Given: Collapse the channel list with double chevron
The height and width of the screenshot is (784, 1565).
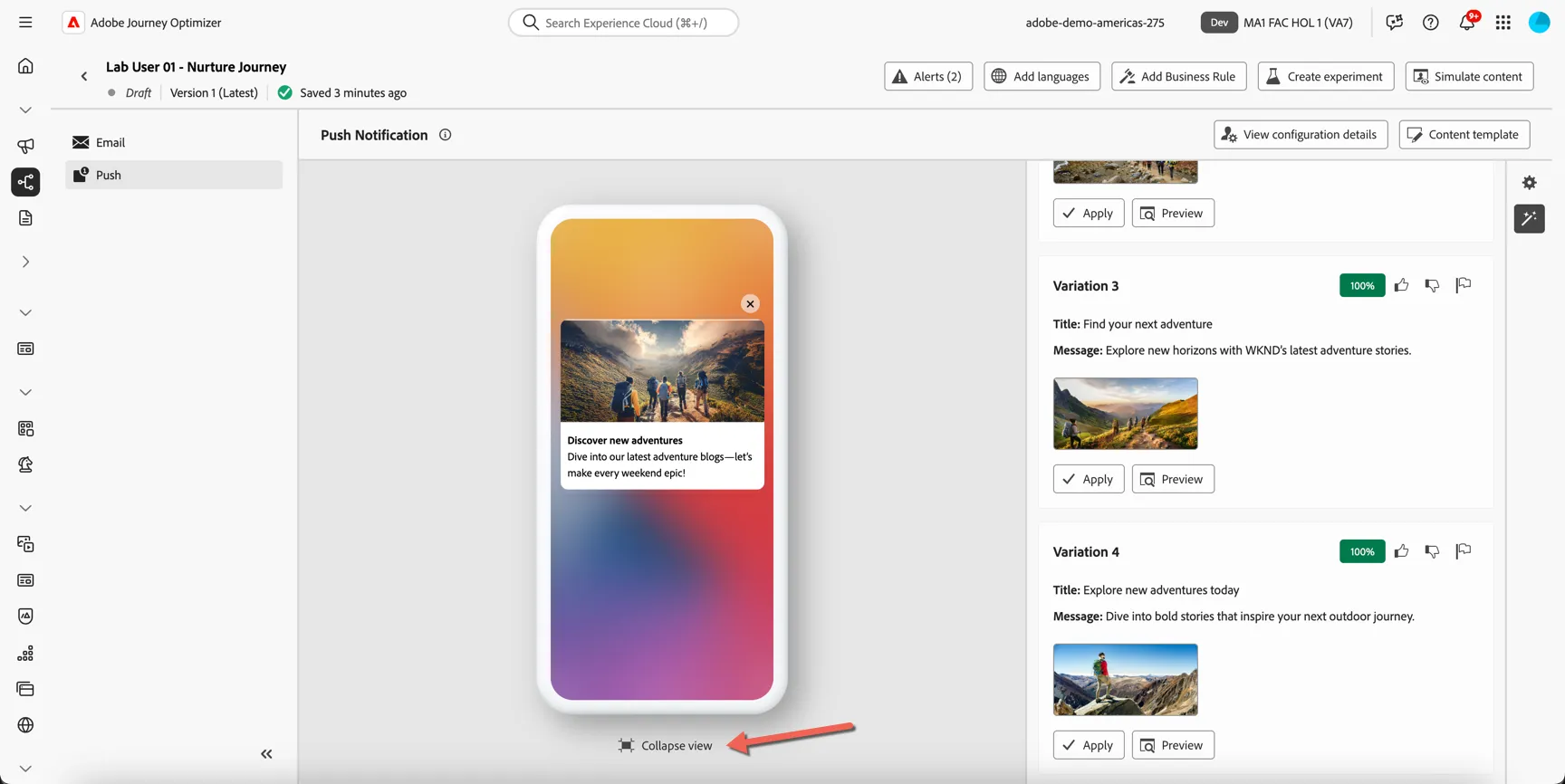Looking at the screenshot, I should pos(266,754).
